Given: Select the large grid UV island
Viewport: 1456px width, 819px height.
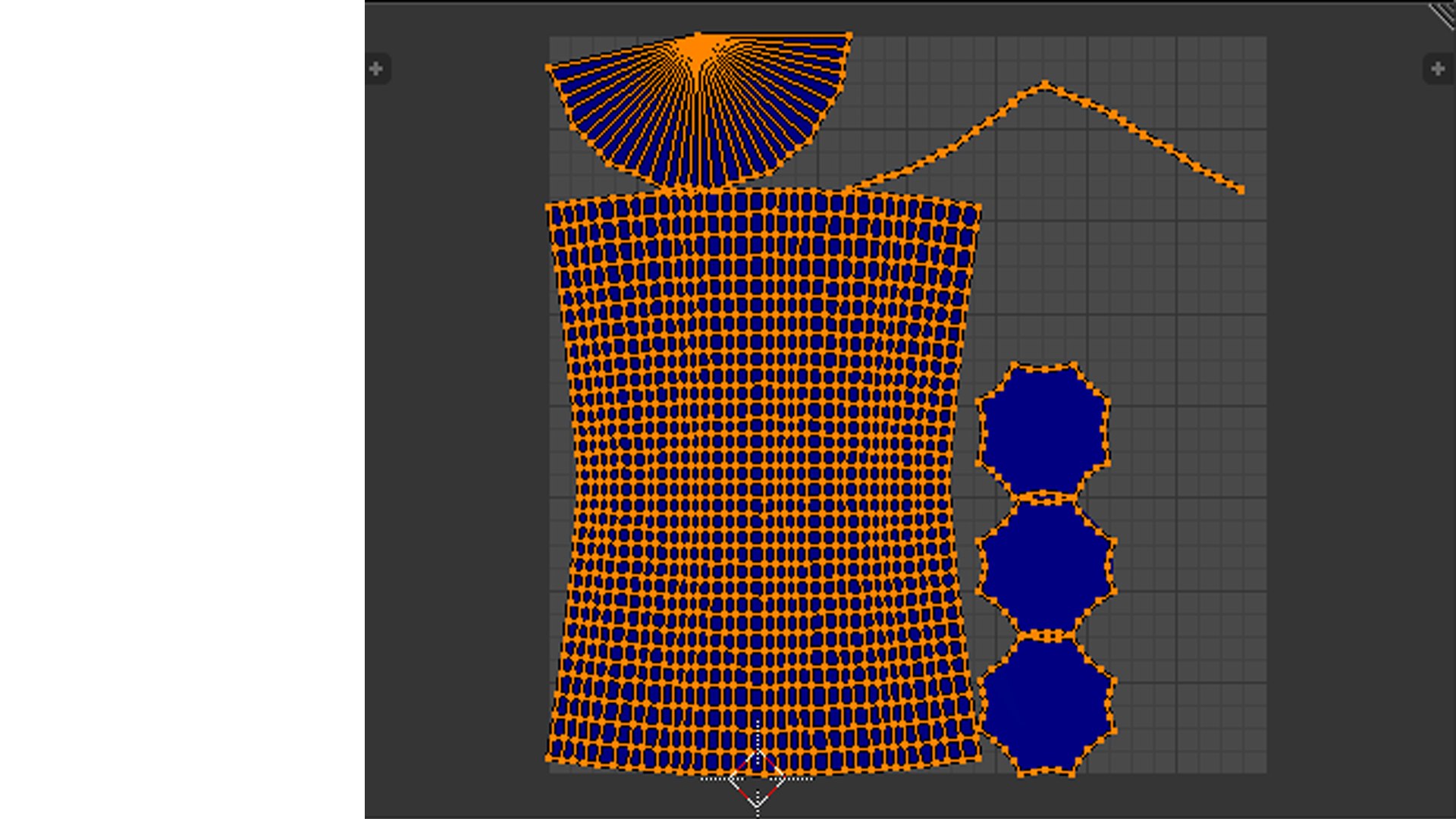Looking at the screenshot, I should pos(763,482).
